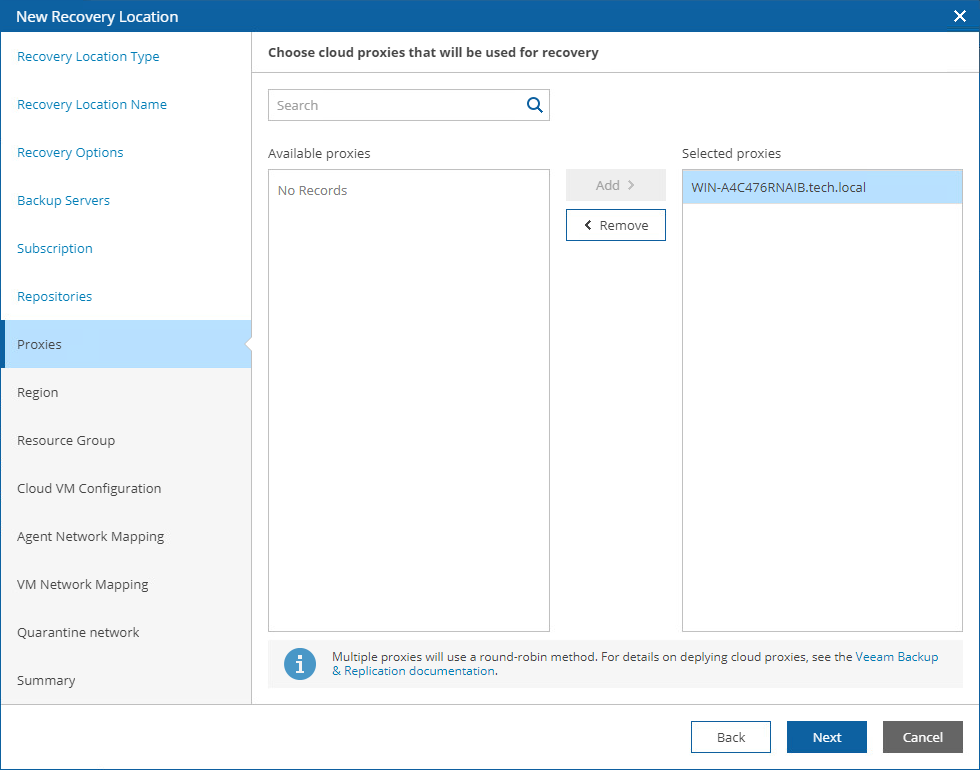Screen dimensions: 980x770
Task: Select WIN-A4C476RNAIB.tech.local proxy entry
Action: [778, 187]
